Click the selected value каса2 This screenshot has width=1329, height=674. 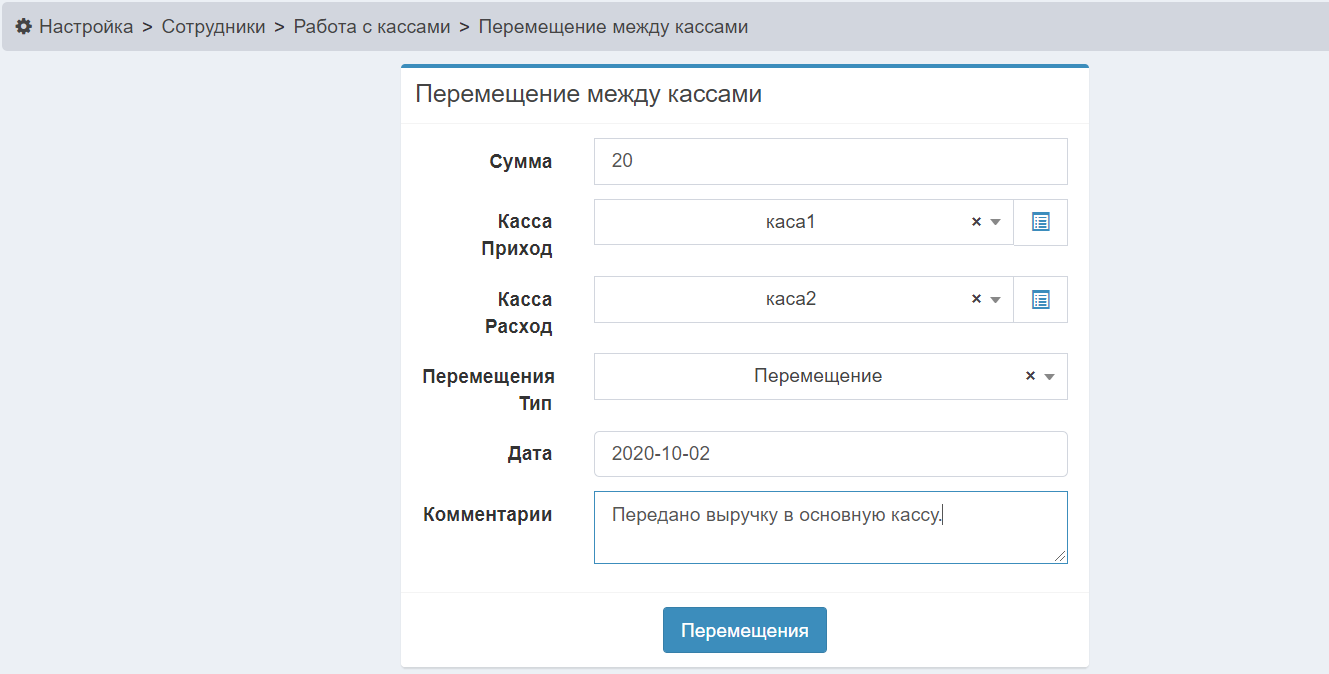coord(790,299)
